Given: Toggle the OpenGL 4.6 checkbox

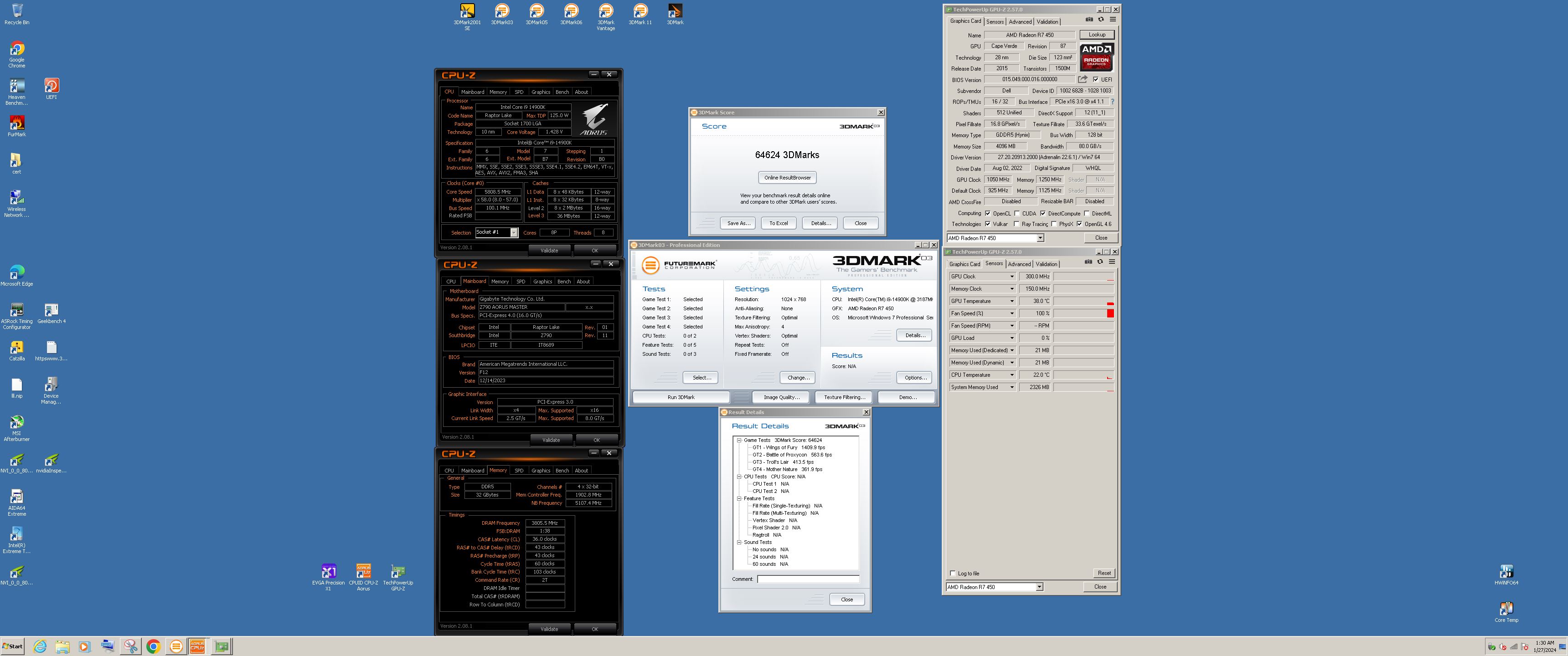Looking at the screenshot, I should click(x=1079, y=224).
